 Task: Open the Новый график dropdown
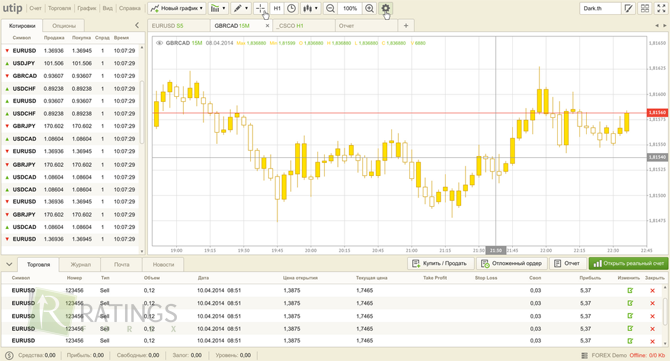(x=176, y=8)
